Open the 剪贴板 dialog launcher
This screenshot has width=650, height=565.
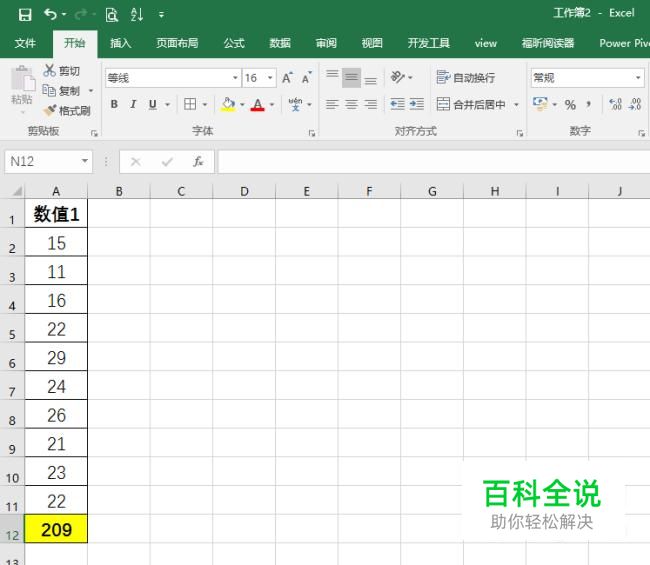point(95,133)
